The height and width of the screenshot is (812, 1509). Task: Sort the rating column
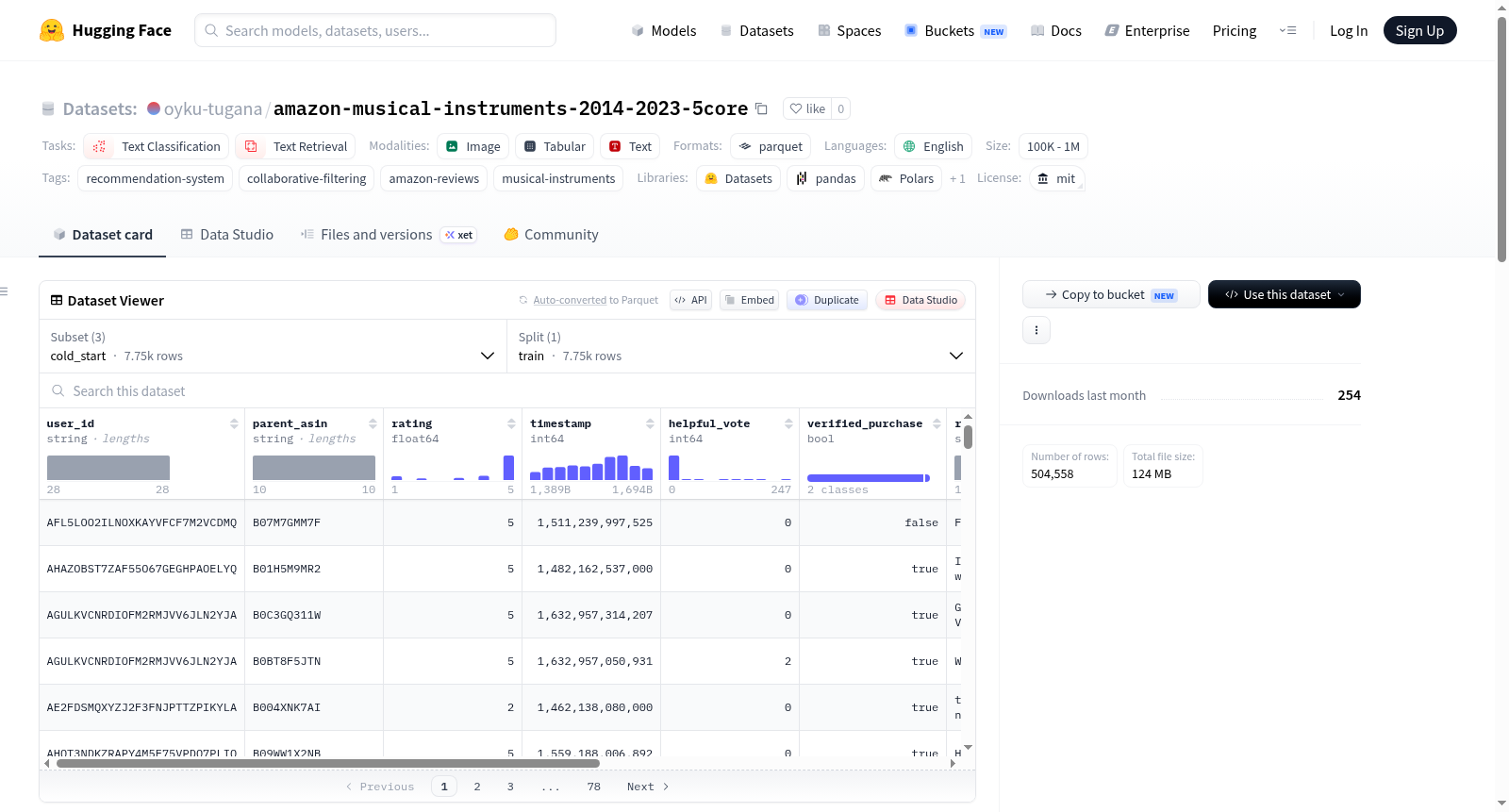coord(511,423)
